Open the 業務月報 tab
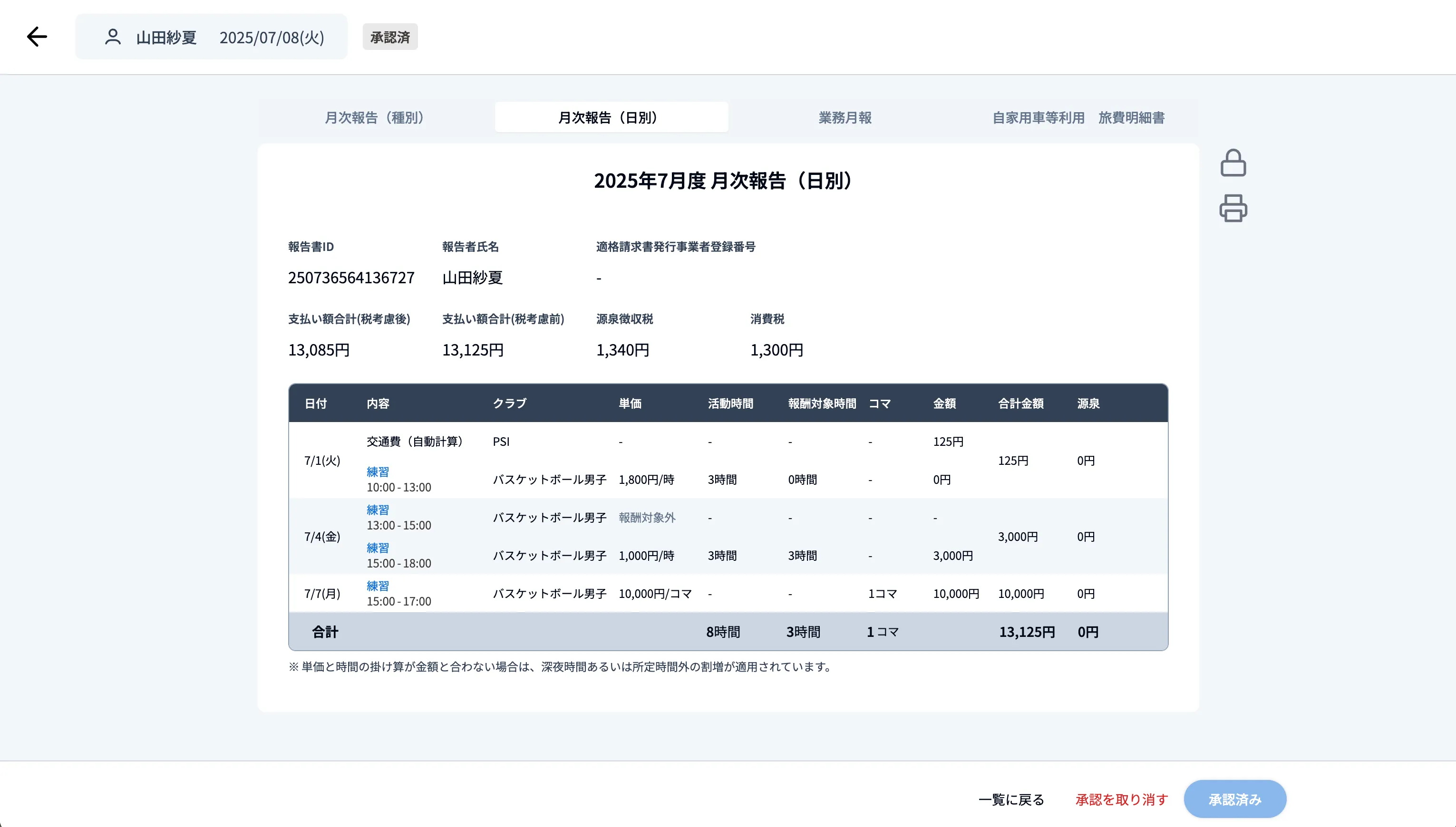Viewport: 1456px width, 827px height. 845,117
